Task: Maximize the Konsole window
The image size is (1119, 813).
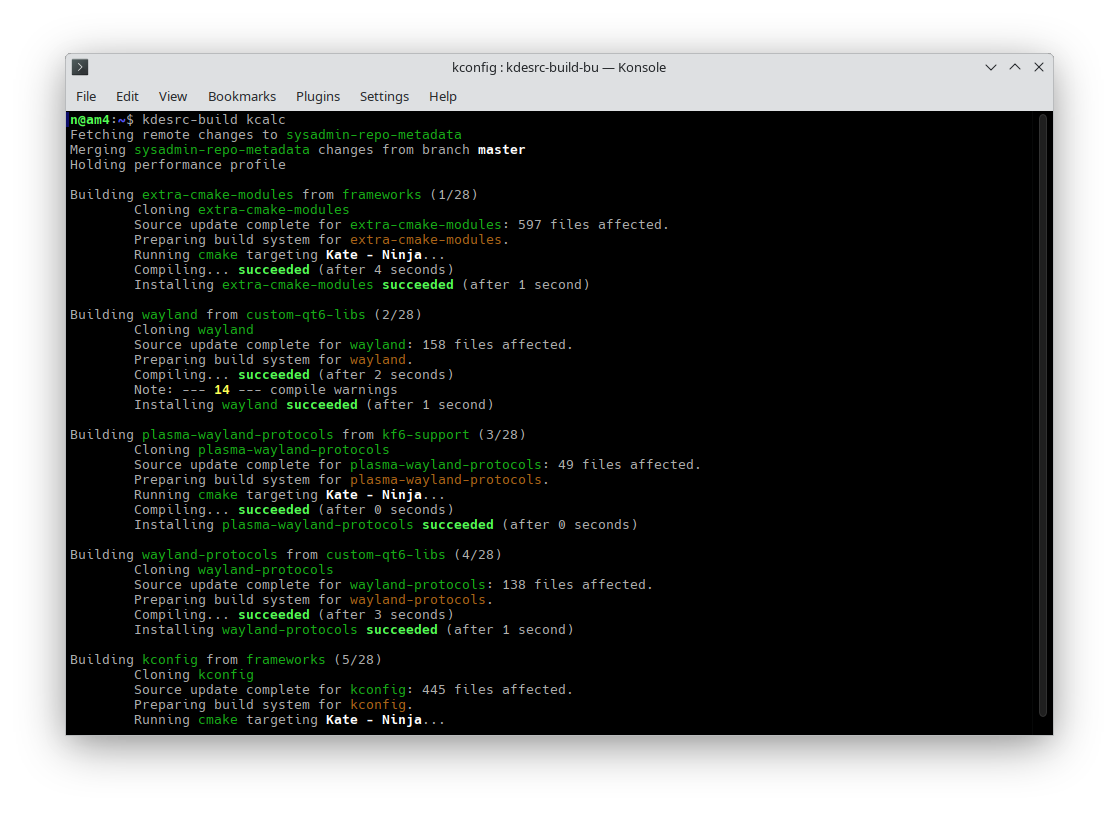Action: pos(1015,67)
